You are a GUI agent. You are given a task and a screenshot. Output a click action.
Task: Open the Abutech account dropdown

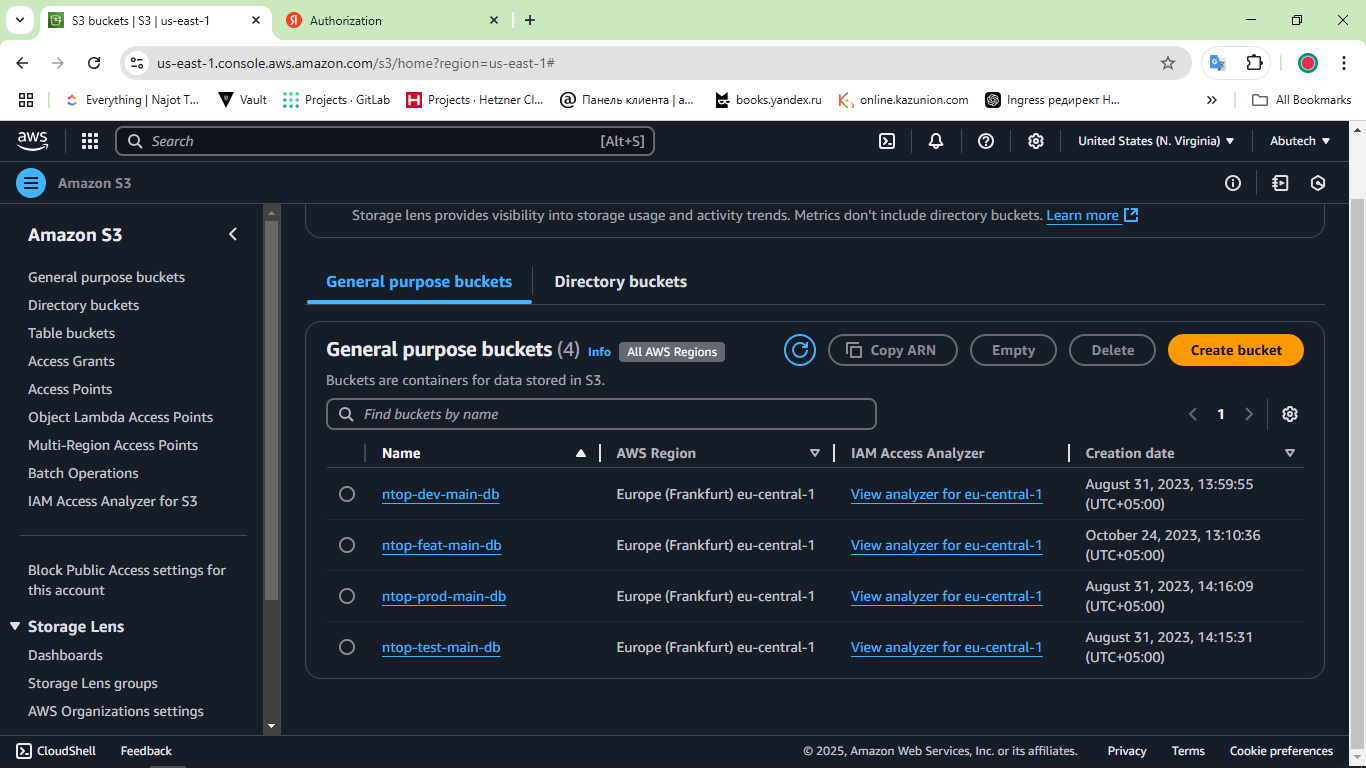[x=1300, y=141]
